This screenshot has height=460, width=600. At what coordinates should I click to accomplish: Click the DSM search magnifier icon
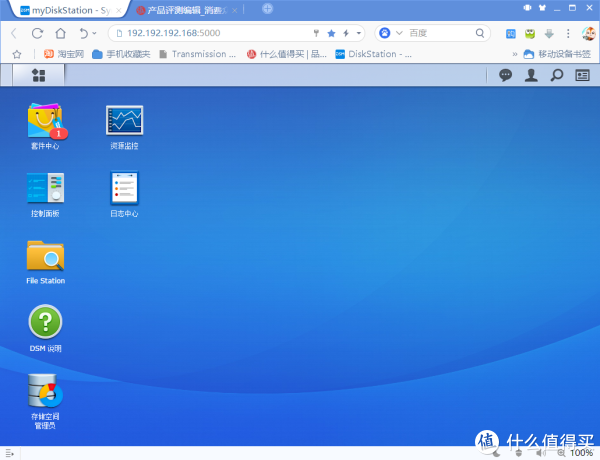coord(557,75)
